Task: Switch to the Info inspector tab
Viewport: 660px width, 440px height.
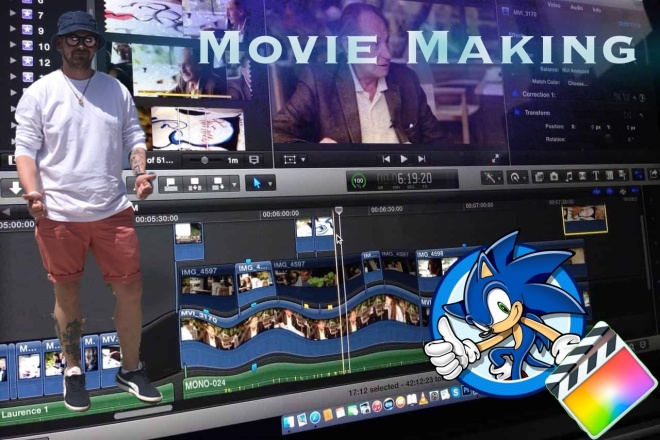Action: (x=596, y=9)
